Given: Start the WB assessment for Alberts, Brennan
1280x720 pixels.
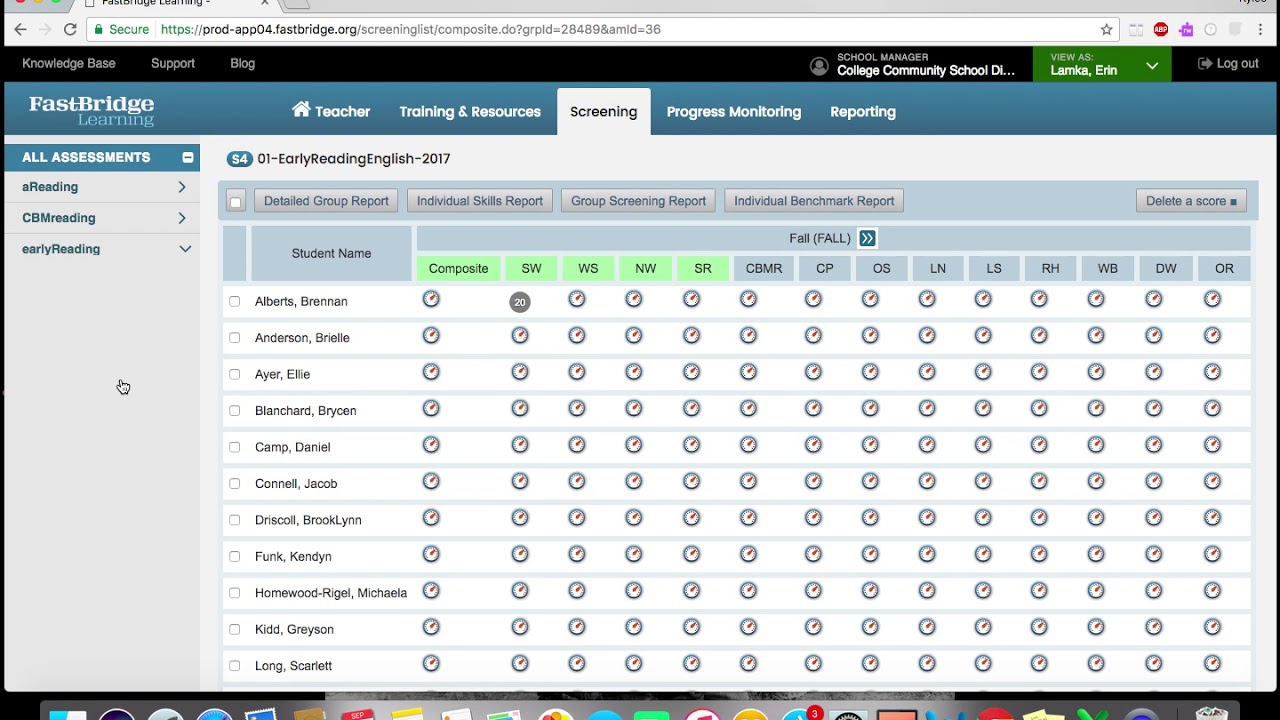Looking at the screenshot, I should pyautogui.click(x=1097, y=299).
